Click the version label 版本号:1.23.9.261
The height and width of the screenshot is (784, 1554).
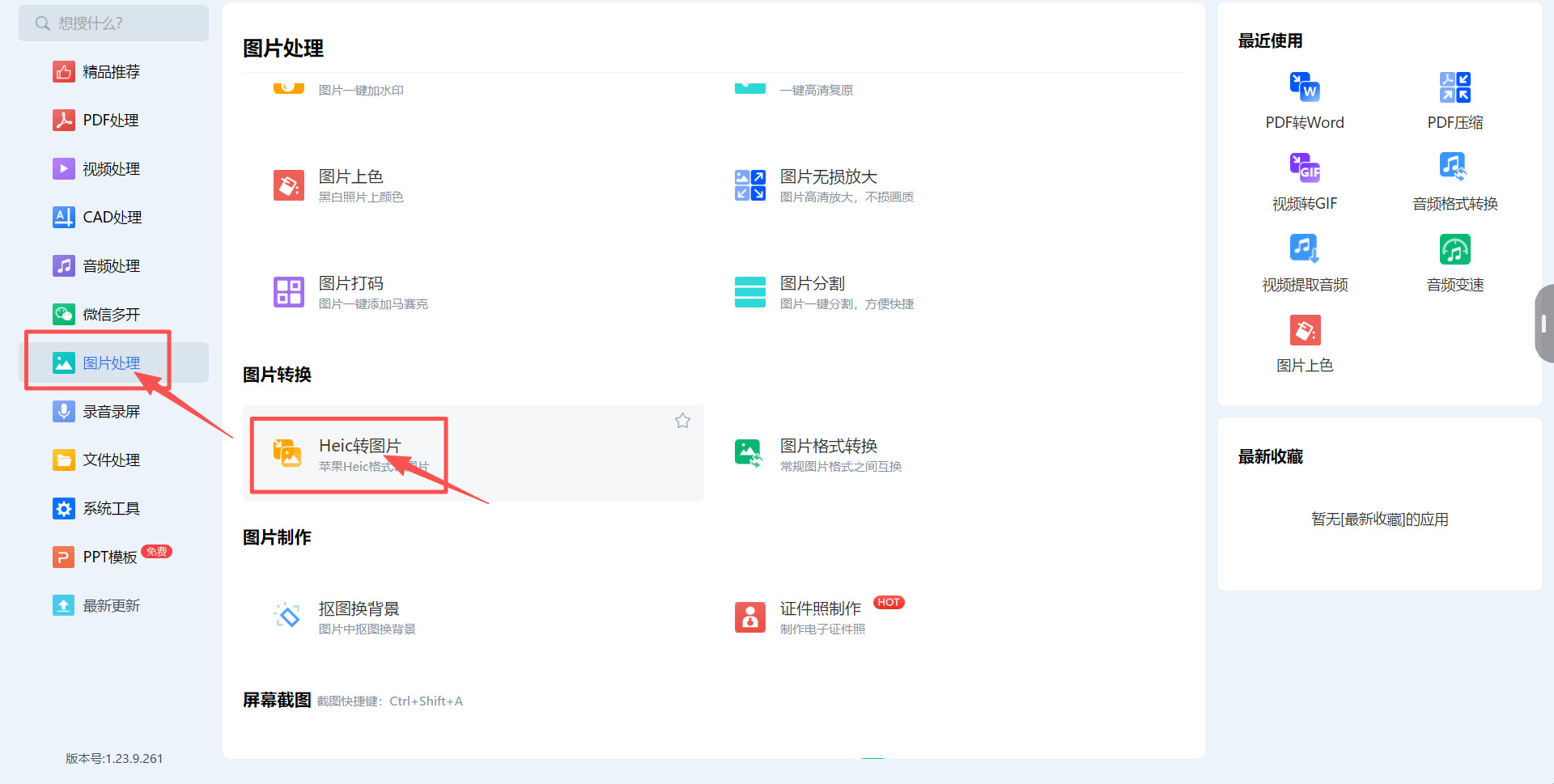coord(114,759)
